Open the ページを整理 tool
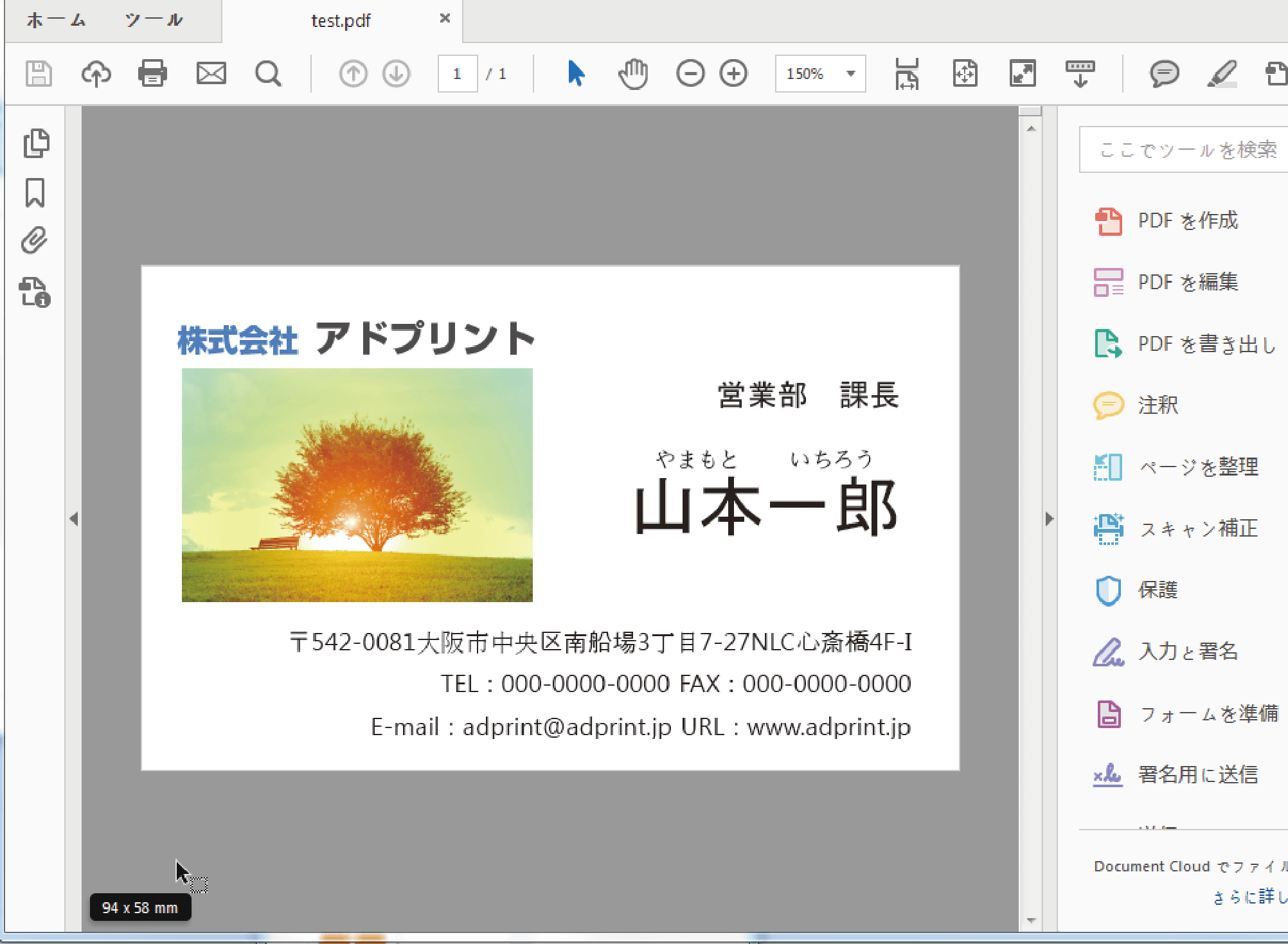This screenshot has height=944, width=1288. 1176,467
